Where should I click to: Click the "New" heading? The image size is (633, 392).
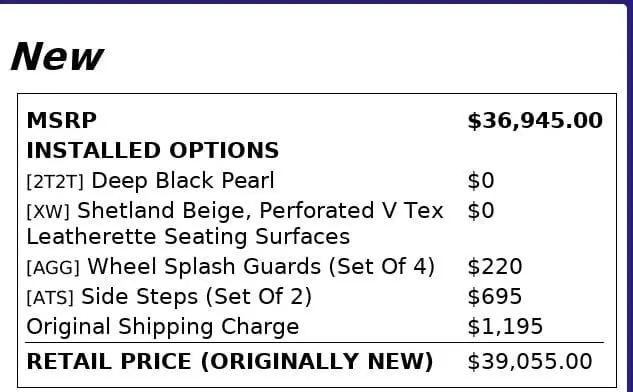(57, 57)
